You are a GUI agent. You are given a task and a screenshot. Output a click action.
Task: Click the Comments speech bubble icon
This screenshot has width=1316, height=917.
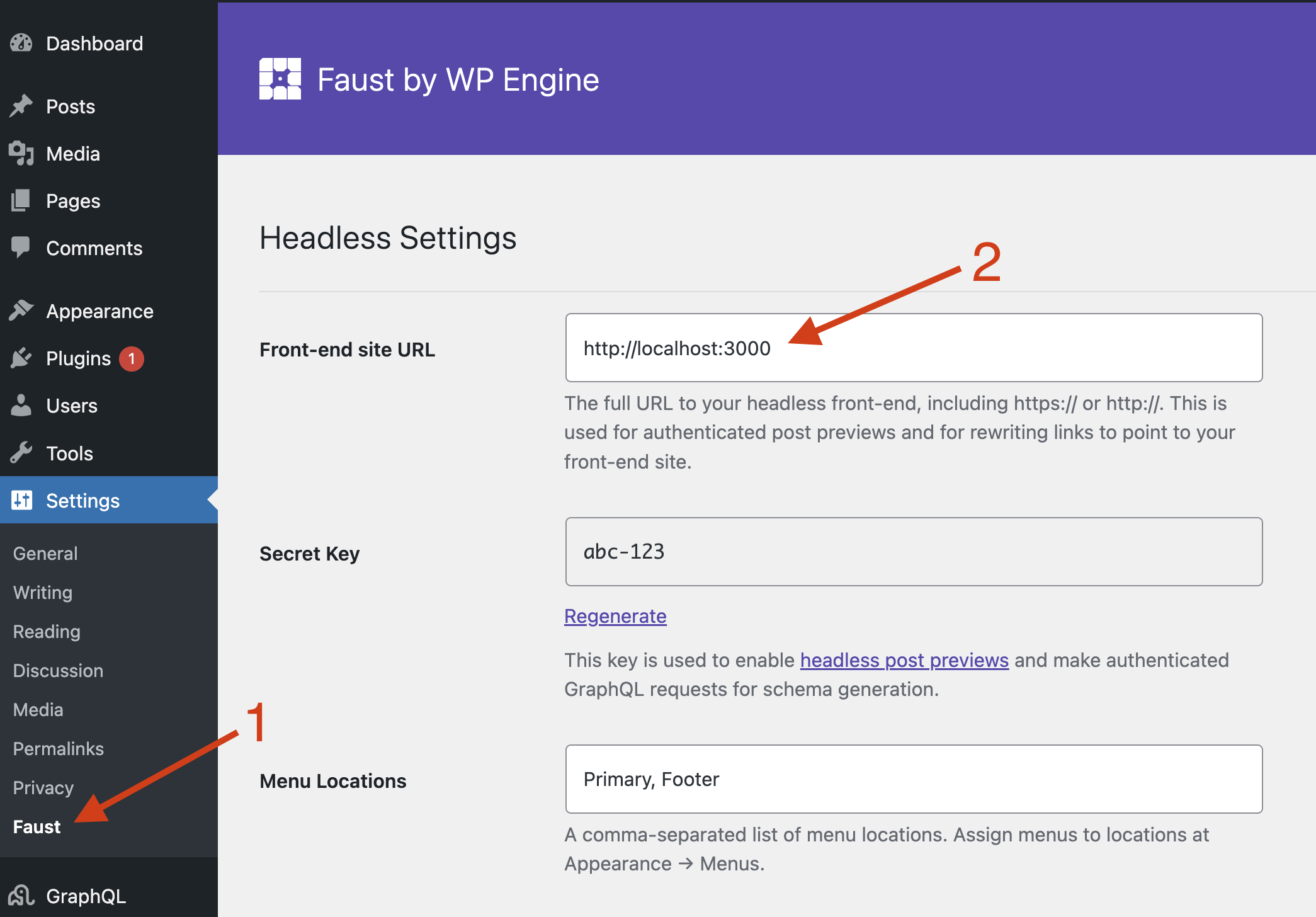(x=21, y=248)
